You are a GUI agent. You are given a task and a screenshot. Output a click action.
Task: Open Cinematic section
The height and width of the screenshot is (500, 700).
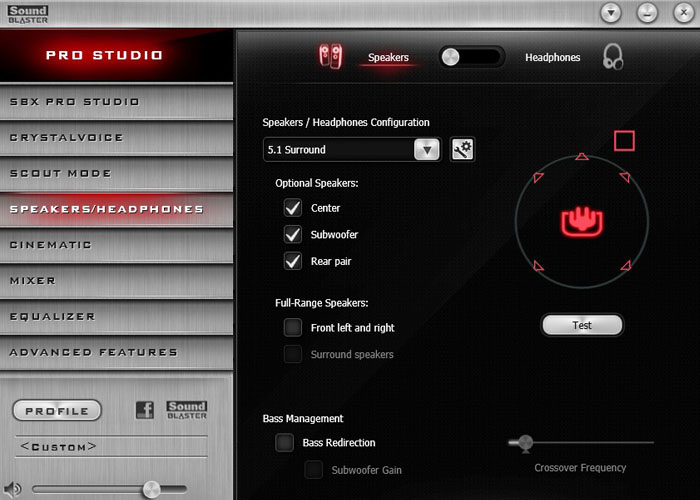(117, 245)
